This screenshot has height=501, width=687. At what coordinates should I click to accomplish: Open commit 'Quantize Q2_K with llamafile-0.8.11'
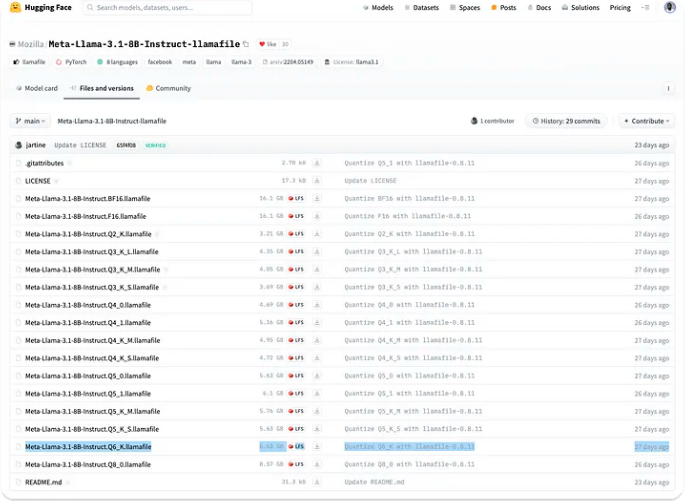click(409, 234)
